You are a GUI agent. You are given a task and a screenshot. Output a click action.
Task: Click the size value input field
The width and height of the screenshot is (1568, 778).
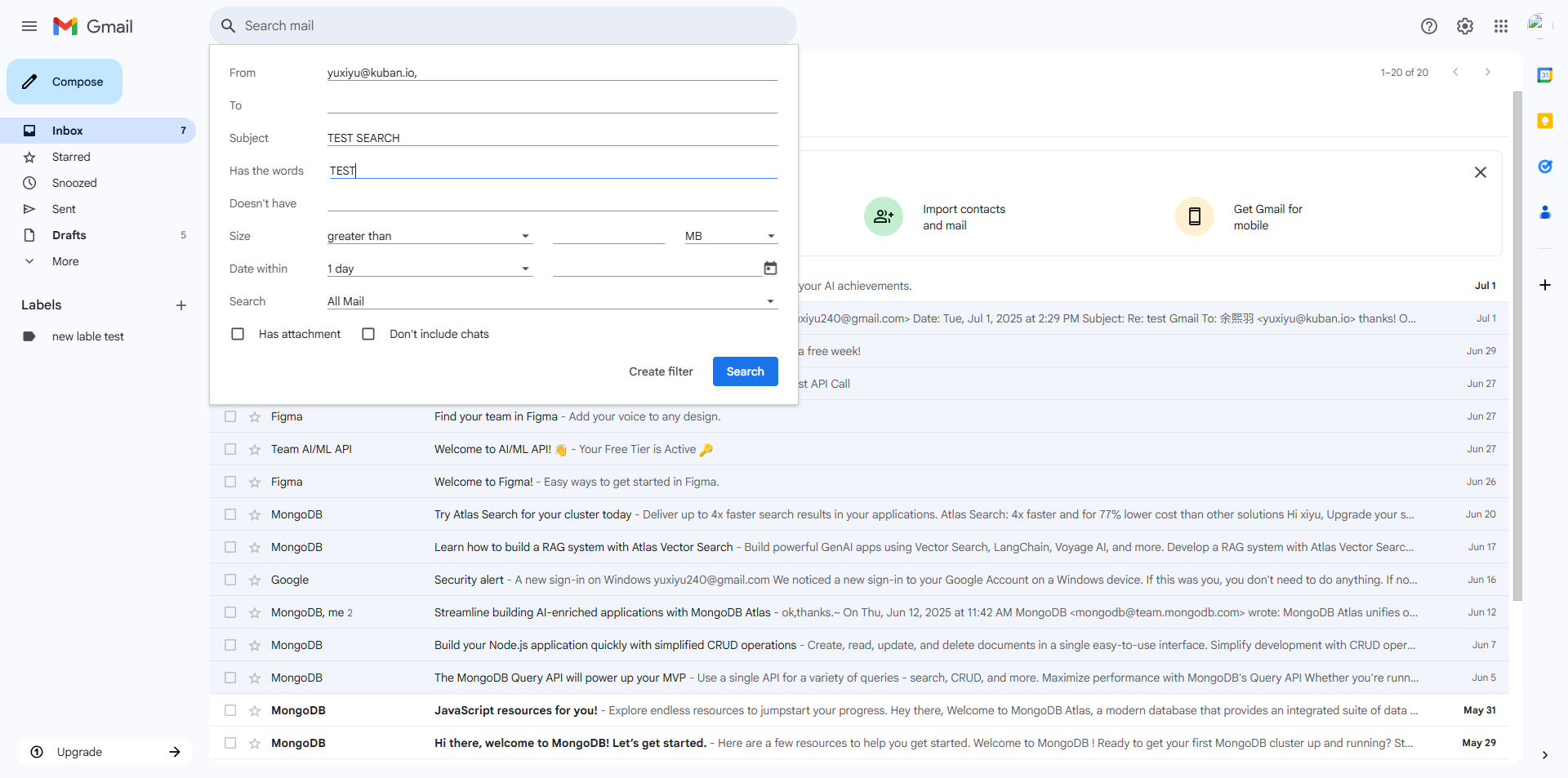[x=608, y=236]
